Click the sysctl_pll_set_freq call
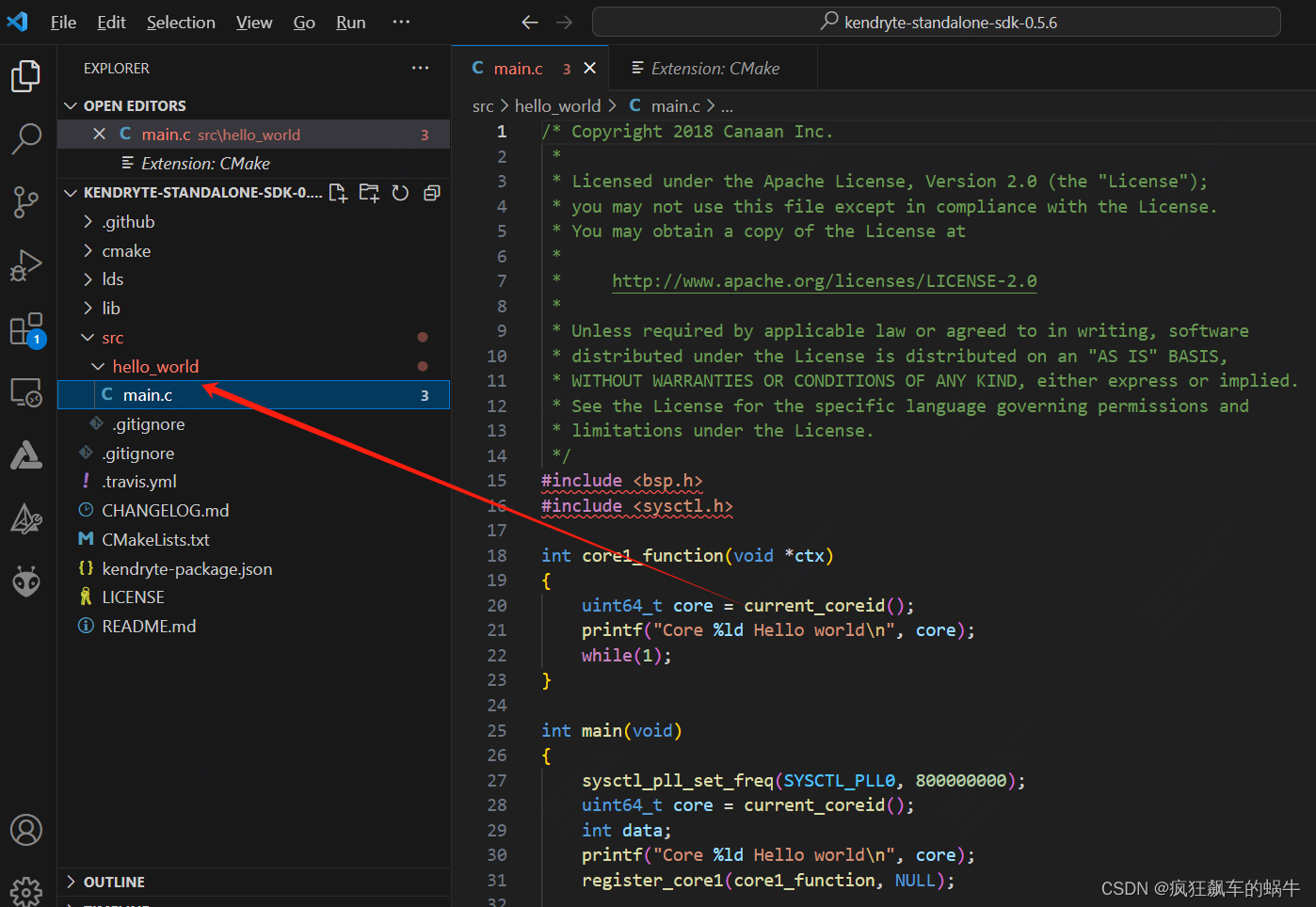This screenshot has height=907, width=1316. (804, 781)
